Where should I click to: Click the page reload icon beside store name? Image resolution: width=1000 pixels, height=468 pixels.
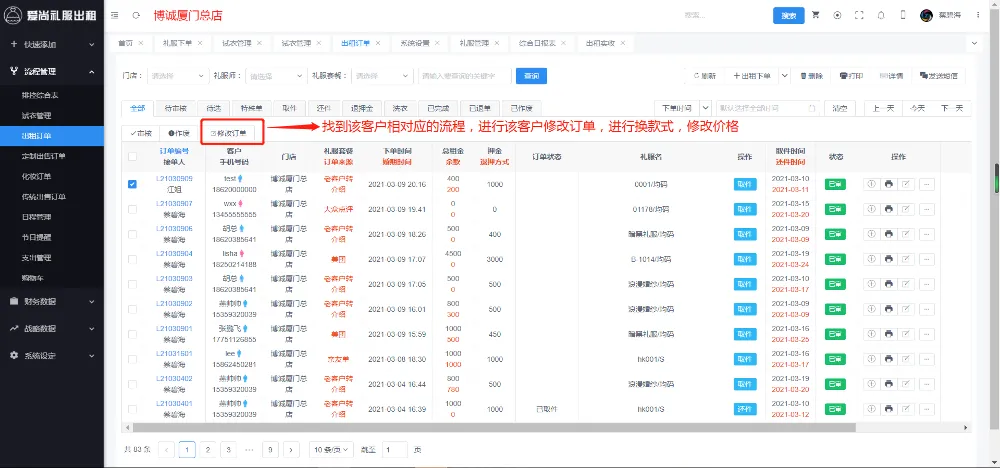(136, 16)
